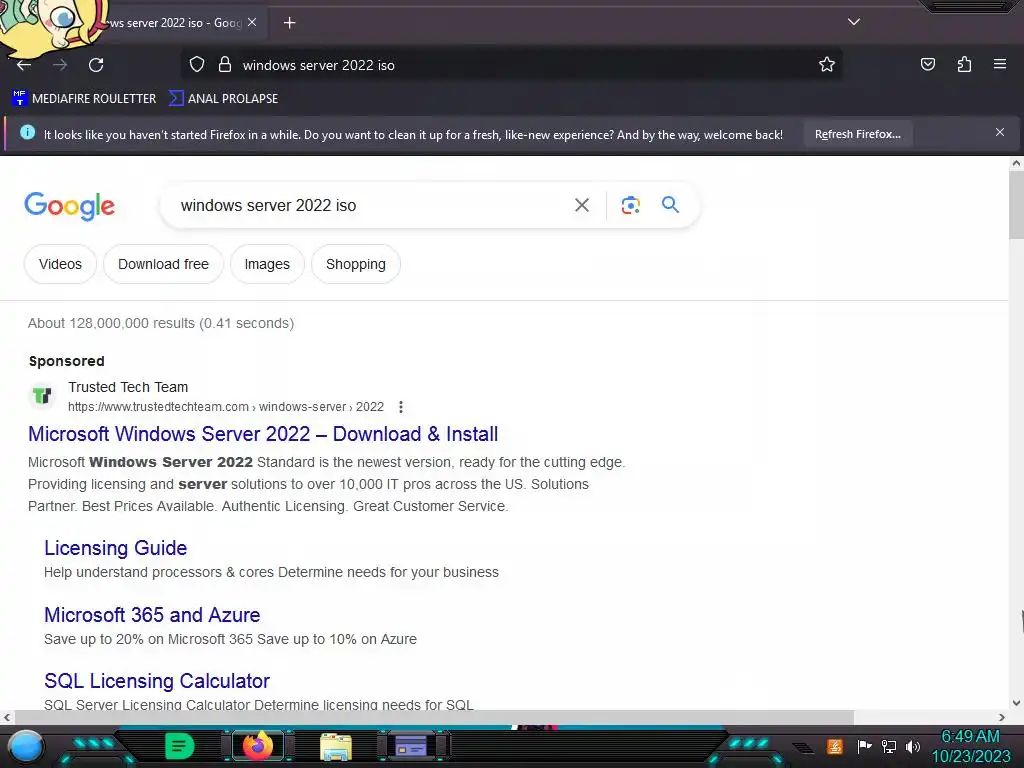Click the forward navigation arrow

[x=60, y=65]
